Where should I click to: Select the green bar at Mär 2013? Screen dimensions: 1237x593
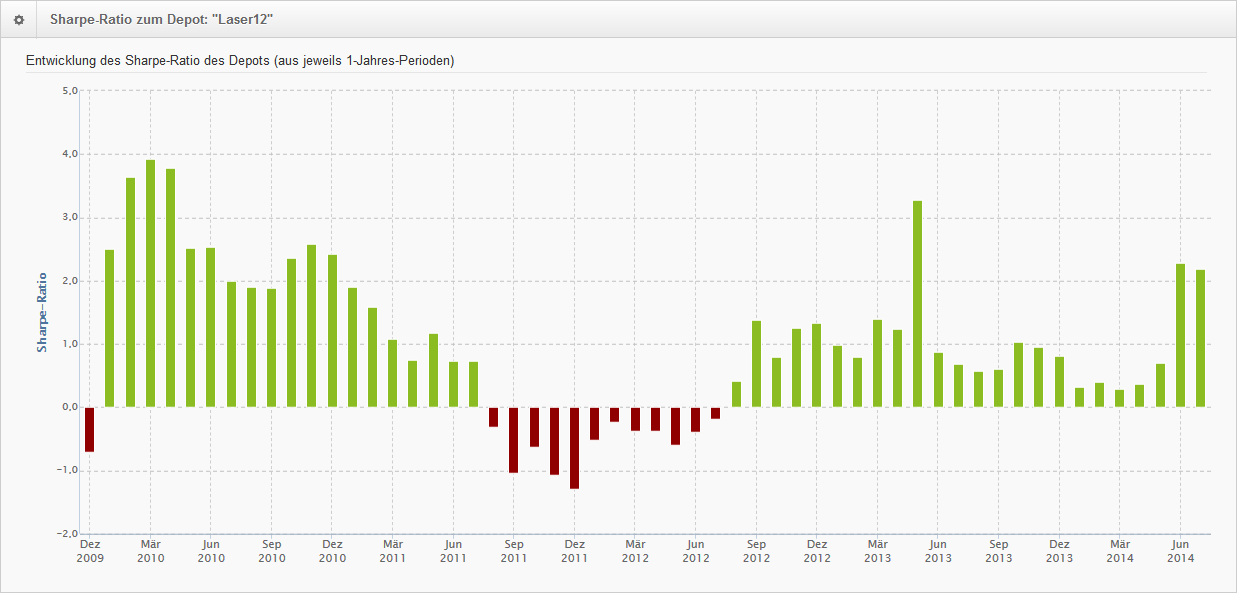pos(877,363)
